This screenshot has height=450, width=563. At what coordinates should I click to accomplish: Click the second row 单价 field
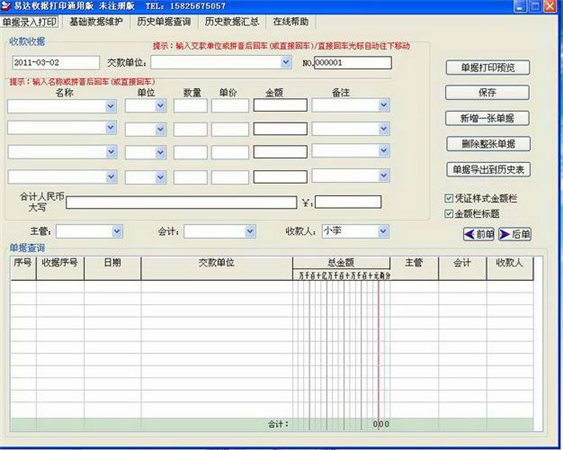230,129
